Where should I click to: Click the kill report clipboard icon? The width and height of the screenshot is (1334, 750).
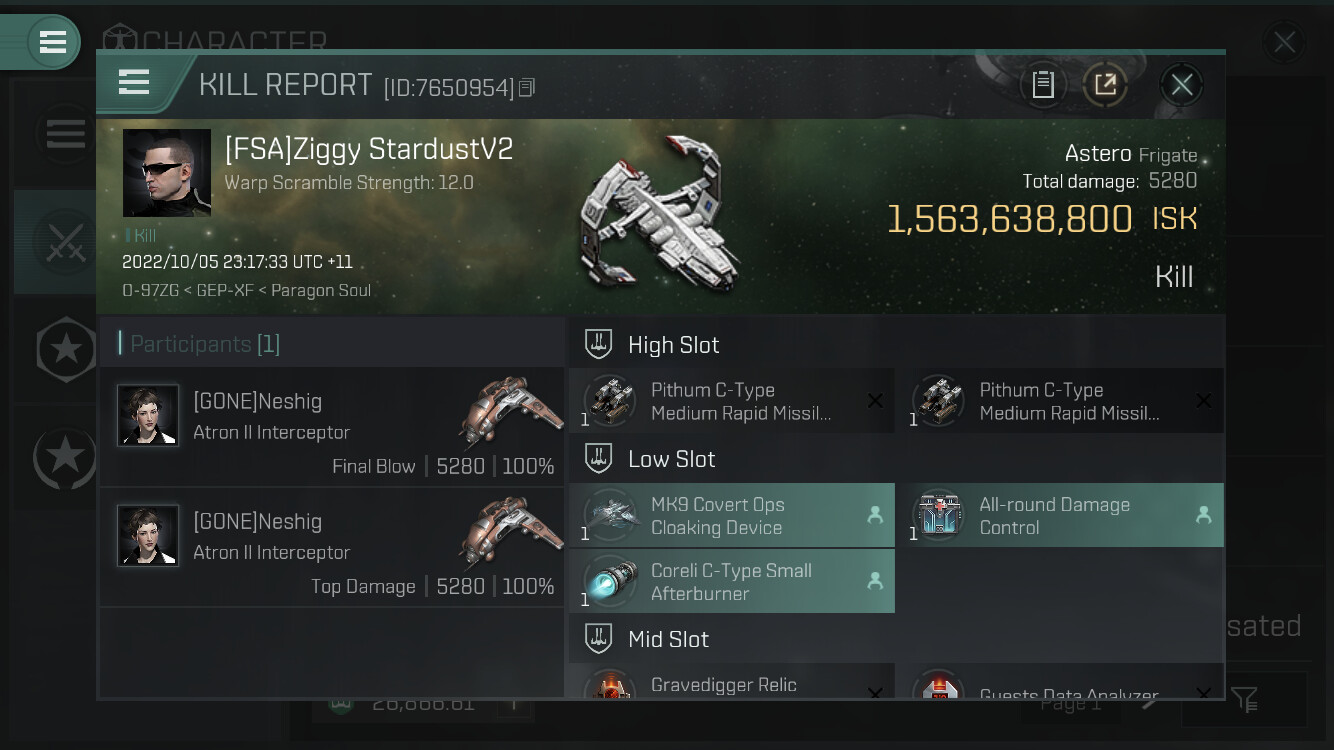[1043, 85]
